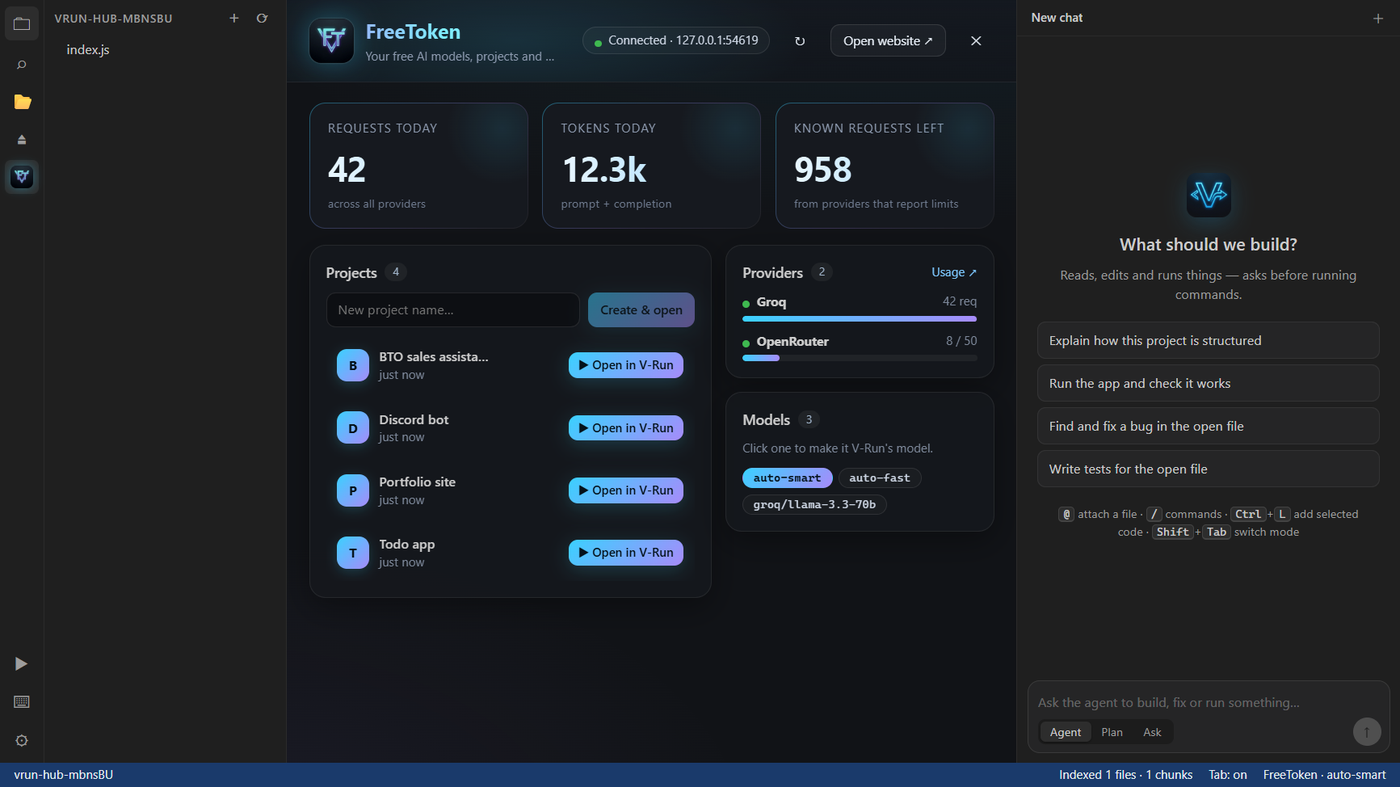This screenshot has width=1400, height=787.
Task: Close the FreeToken panel
Action: (976, 41)
